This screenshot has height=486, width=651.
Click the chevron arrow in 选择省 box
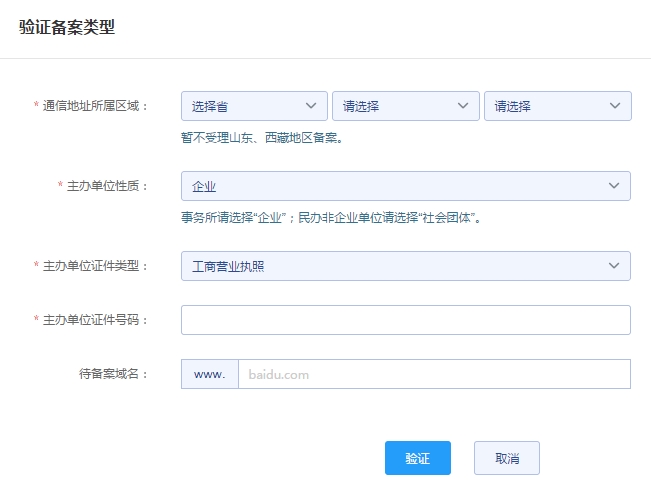[310, 106]
